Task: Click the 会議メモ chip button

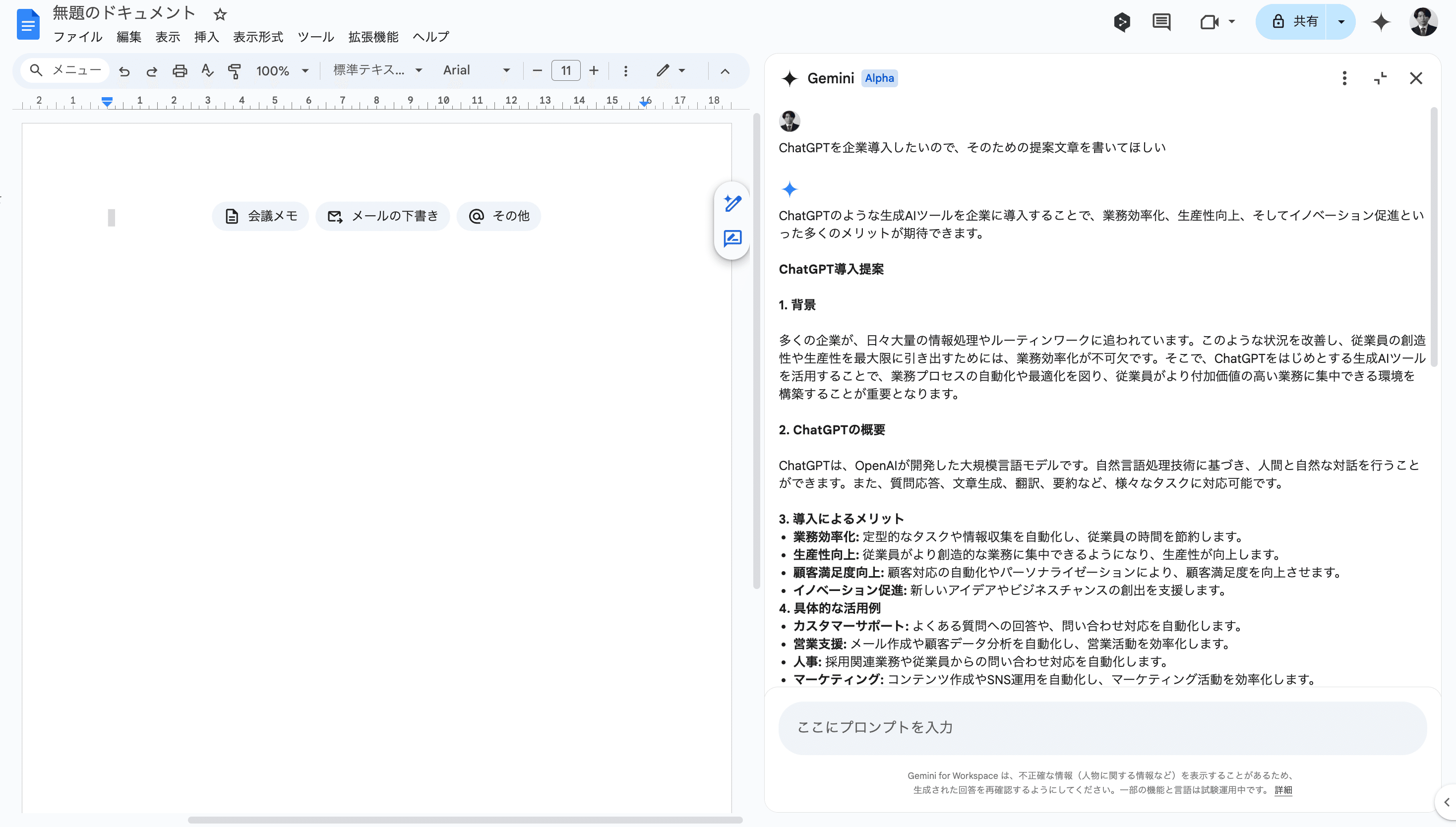Action: [261, 216]
